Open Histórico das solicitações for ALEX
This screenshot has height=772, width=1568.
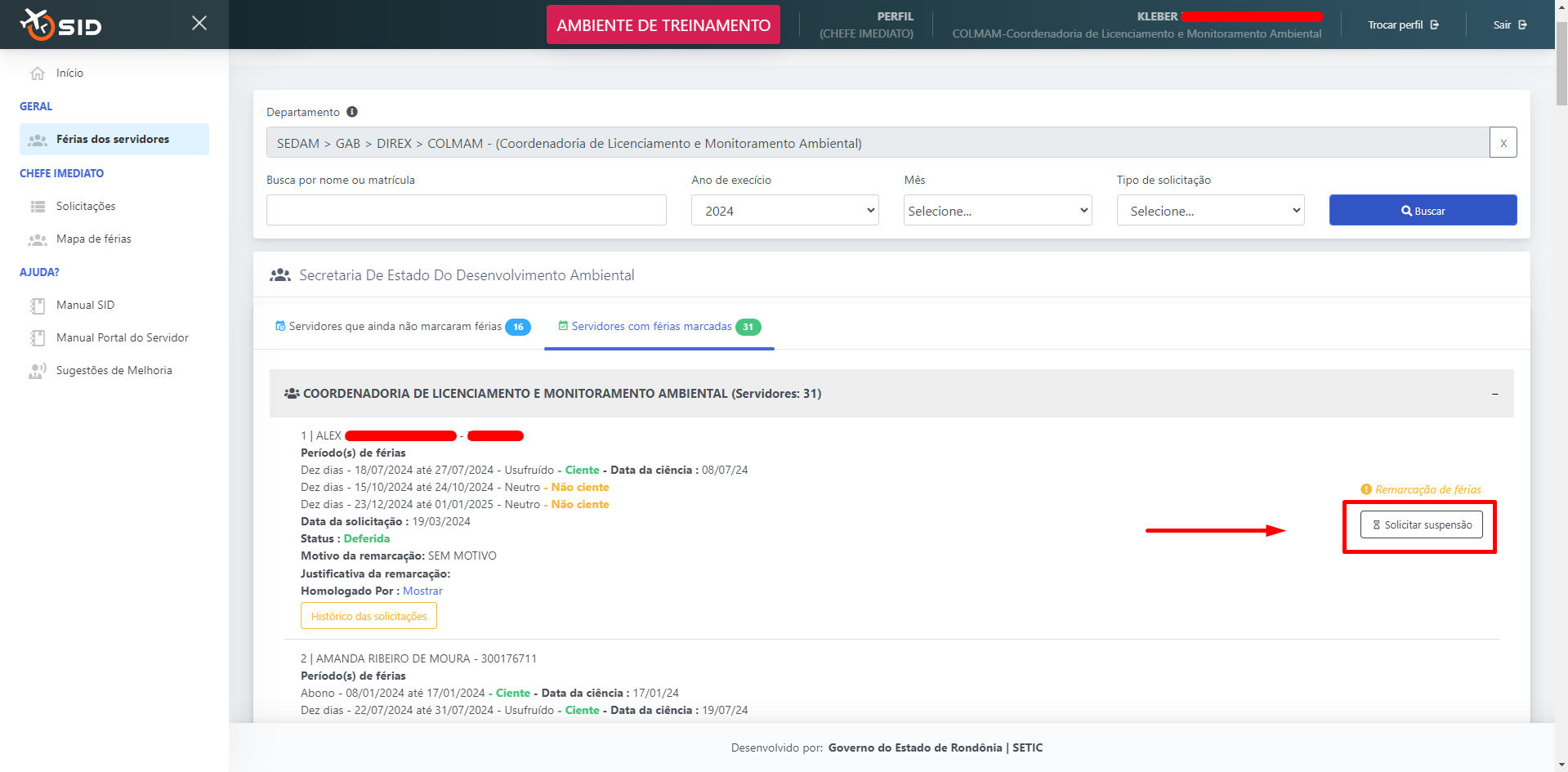369,616
